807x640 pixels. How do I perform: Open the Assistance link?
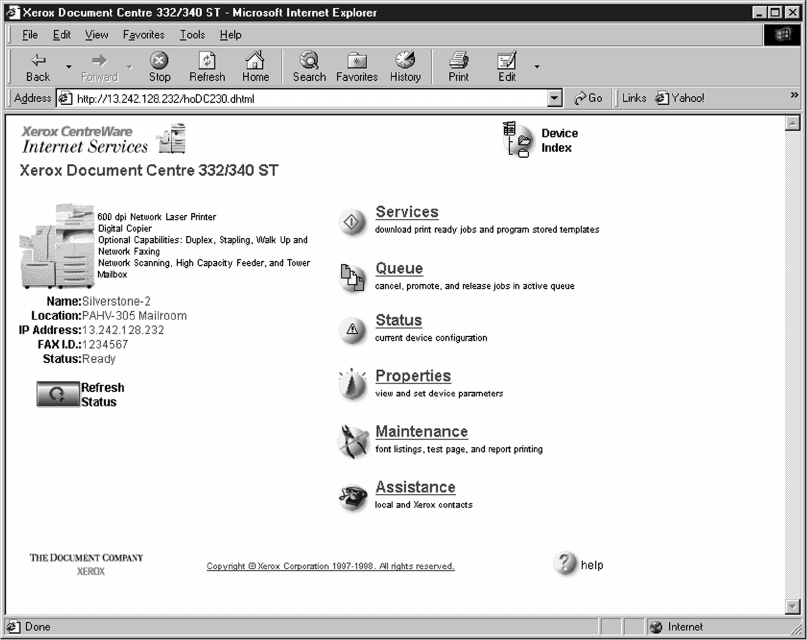415,487
